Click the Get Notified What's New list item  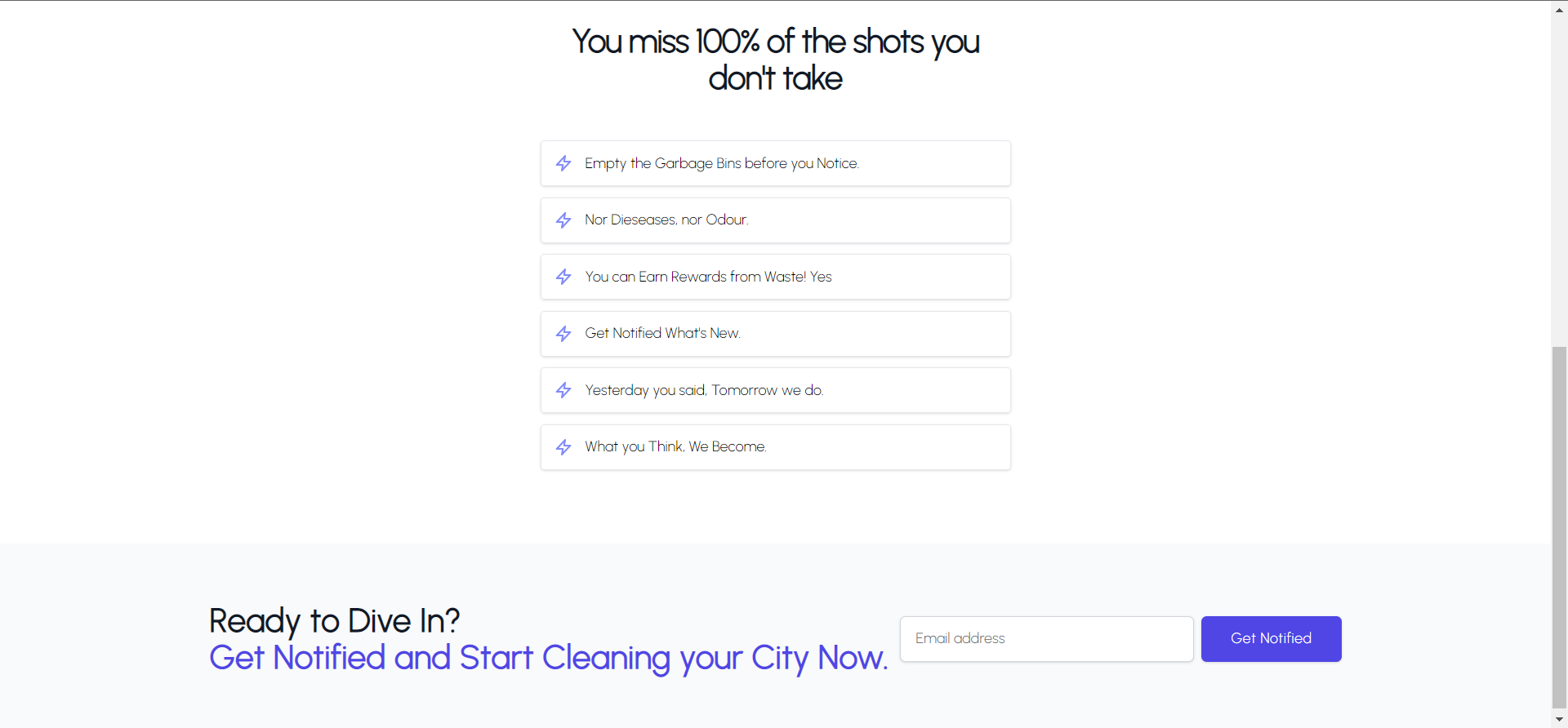tap(775, 334)
